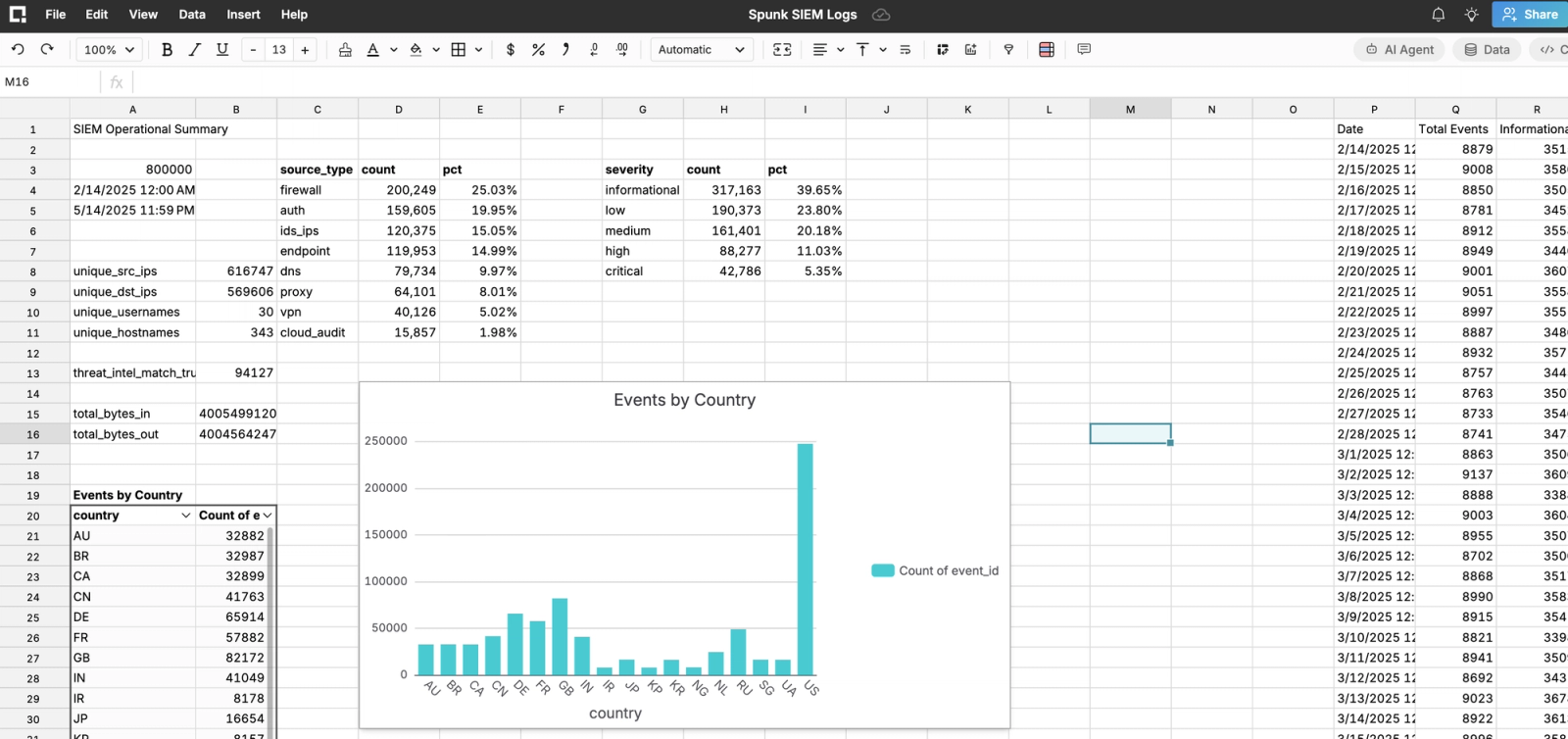
Task: Click the filter icon in toolbar
Action: pos(1008,49)
